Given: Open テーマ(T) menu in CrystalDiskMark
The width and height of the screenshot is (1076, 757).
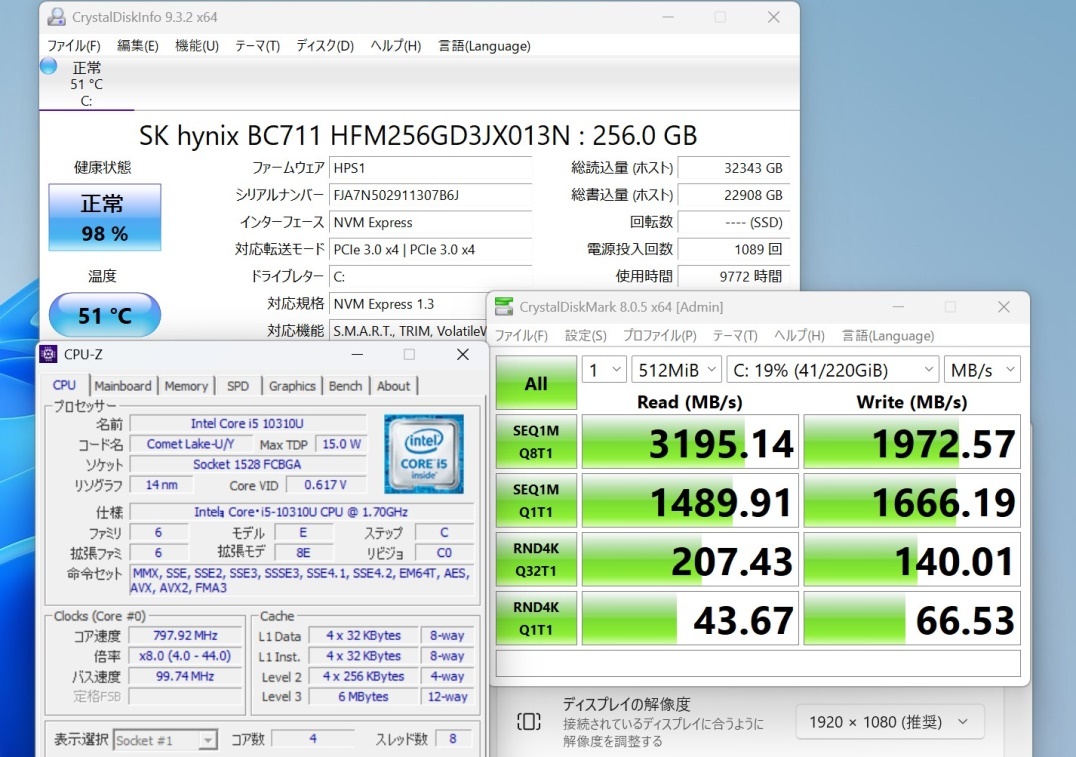Looking at the screenshot, I should [x=735, y=336].
